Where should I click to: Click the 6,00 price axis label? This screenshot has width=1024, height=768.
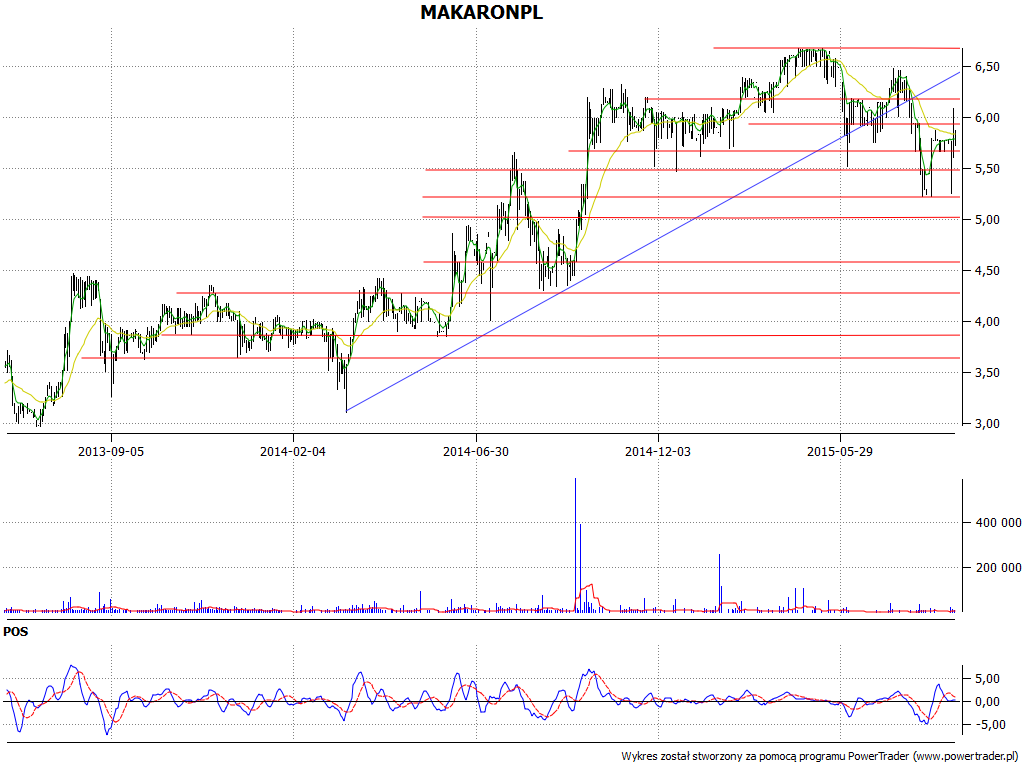(x=987, y=118)
